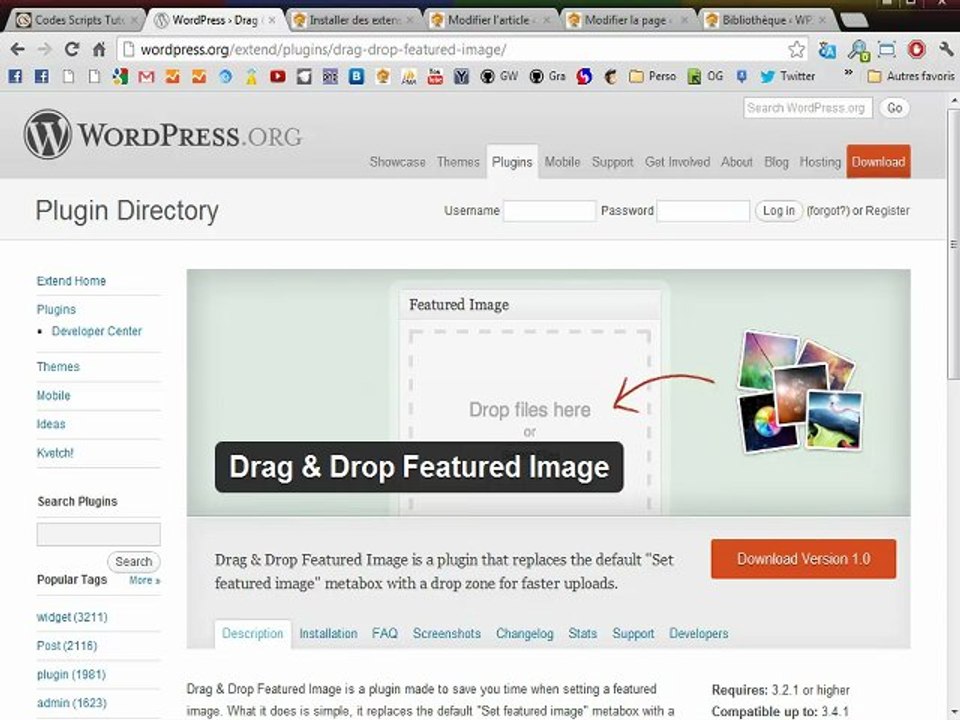Click the WordPress.org logo
Screen dimensions: 960x720
[x=163, y=135]
